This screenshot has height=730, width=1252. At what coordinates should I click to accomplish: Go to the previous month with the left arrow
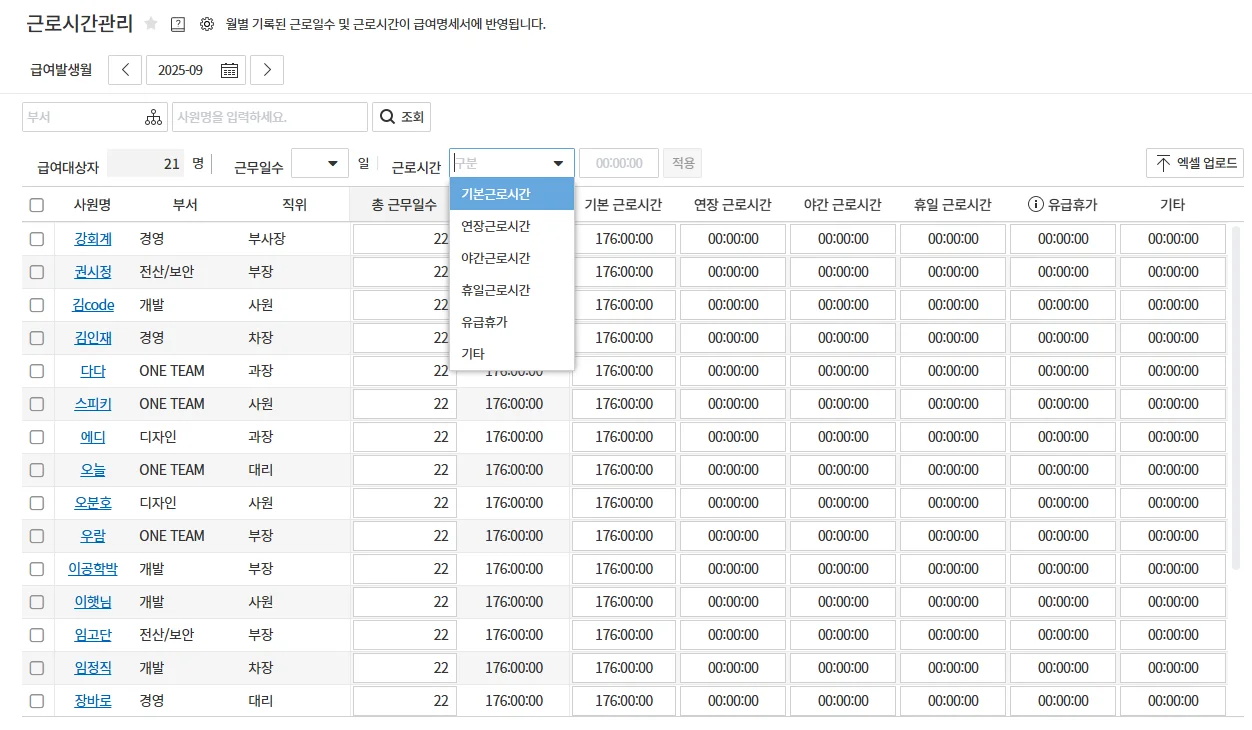tap(124, 70)
